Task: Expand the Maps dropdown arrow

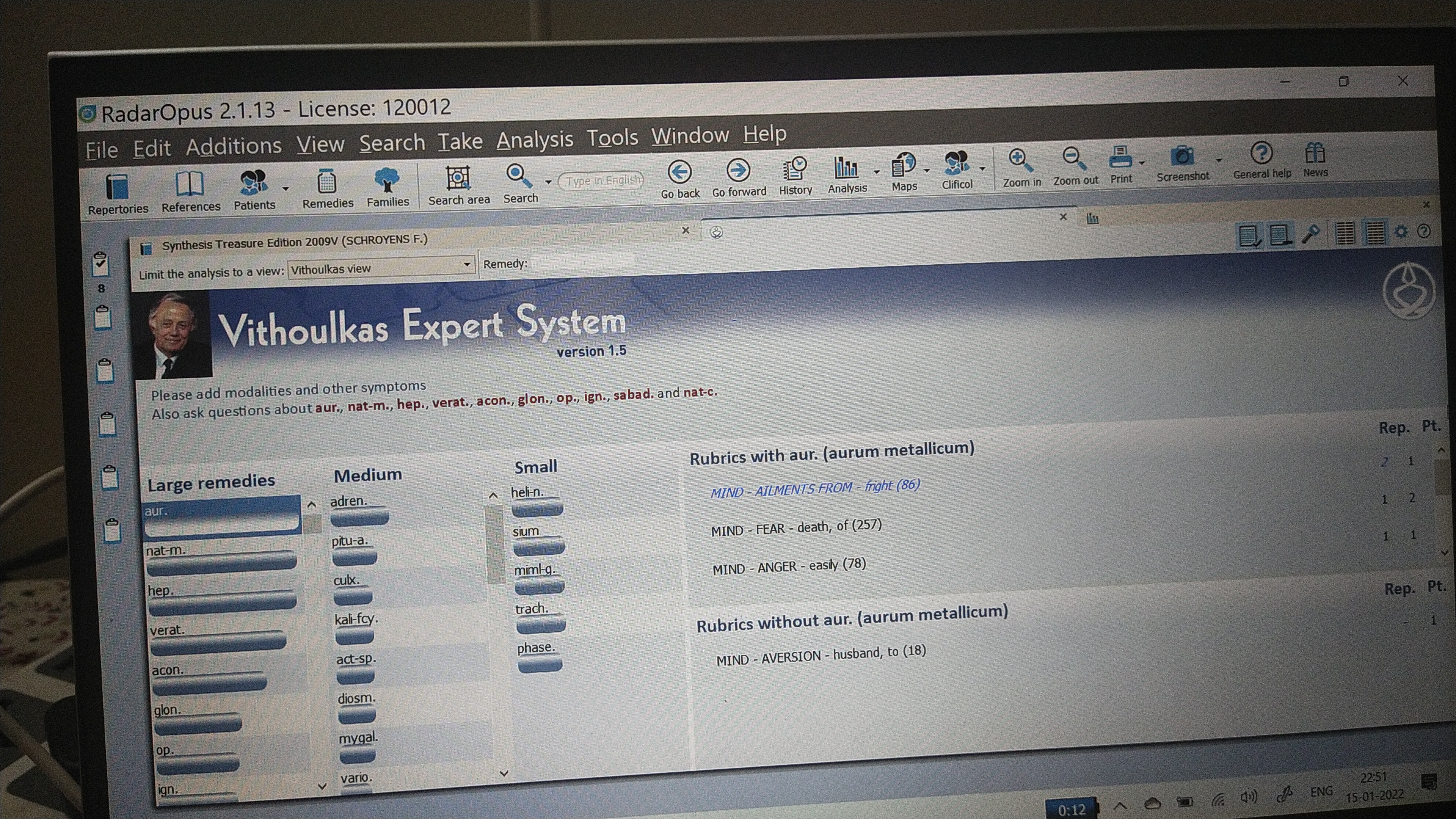Action: [926, 169]
